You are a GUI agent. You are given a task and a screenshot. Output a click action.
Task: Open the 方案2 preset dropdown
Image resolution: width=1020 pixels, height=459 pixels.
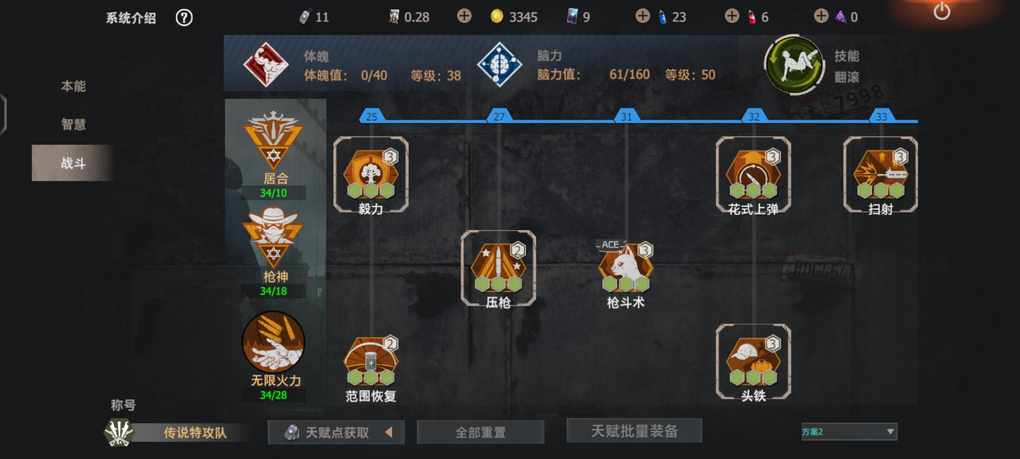click(849, 431)
